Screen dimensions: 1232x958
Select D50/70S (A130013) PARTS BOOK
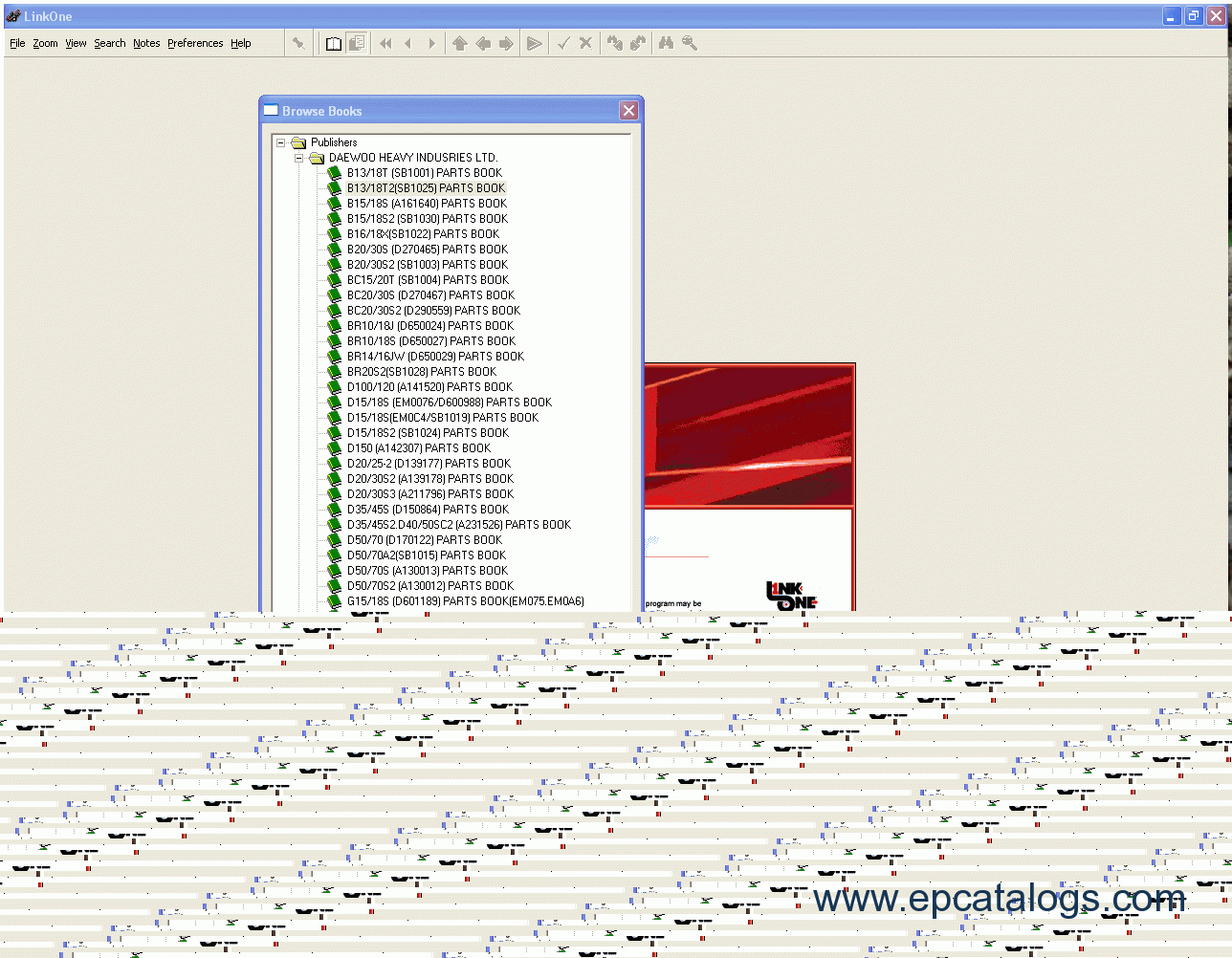(428, 571)
